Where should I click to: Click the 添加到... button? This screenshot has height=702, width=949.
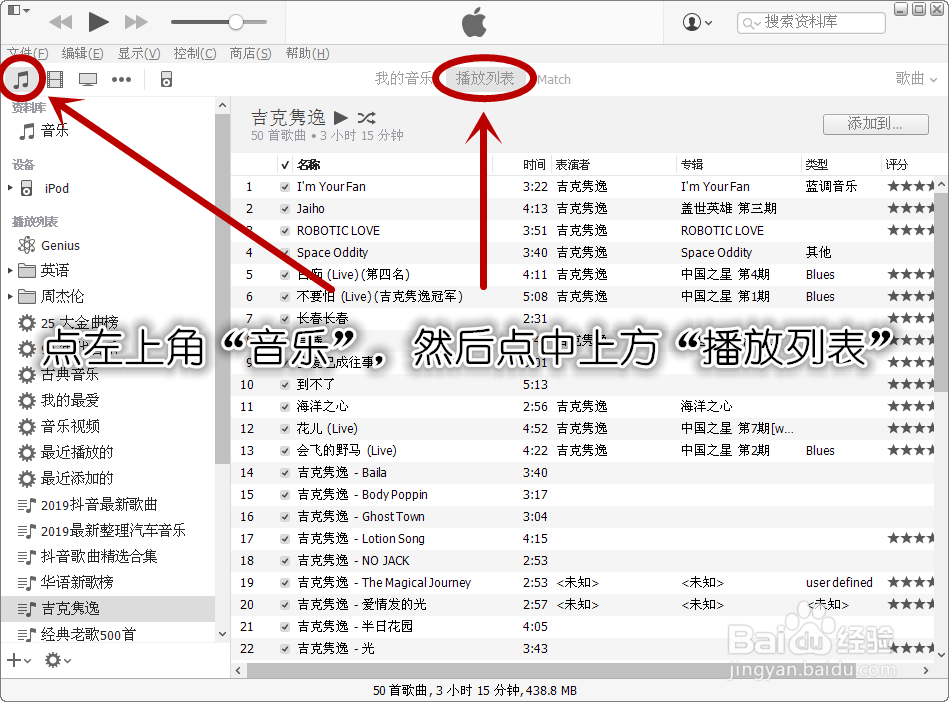point(876,124)
